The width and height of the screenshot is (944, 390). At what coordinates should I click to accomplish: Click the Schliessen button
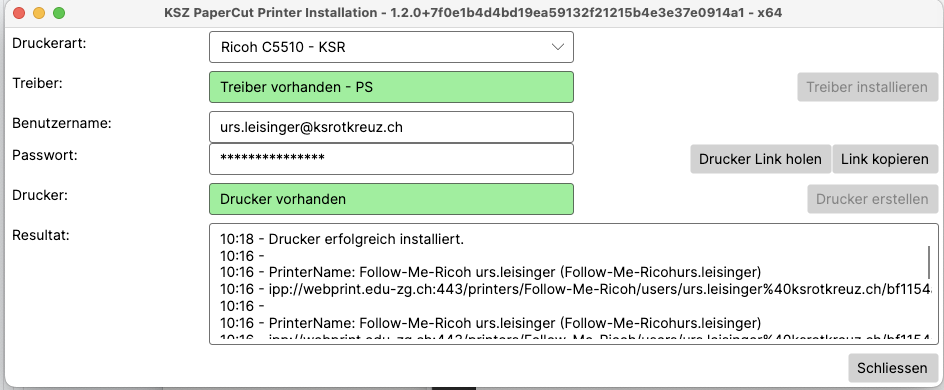[892, 368]
